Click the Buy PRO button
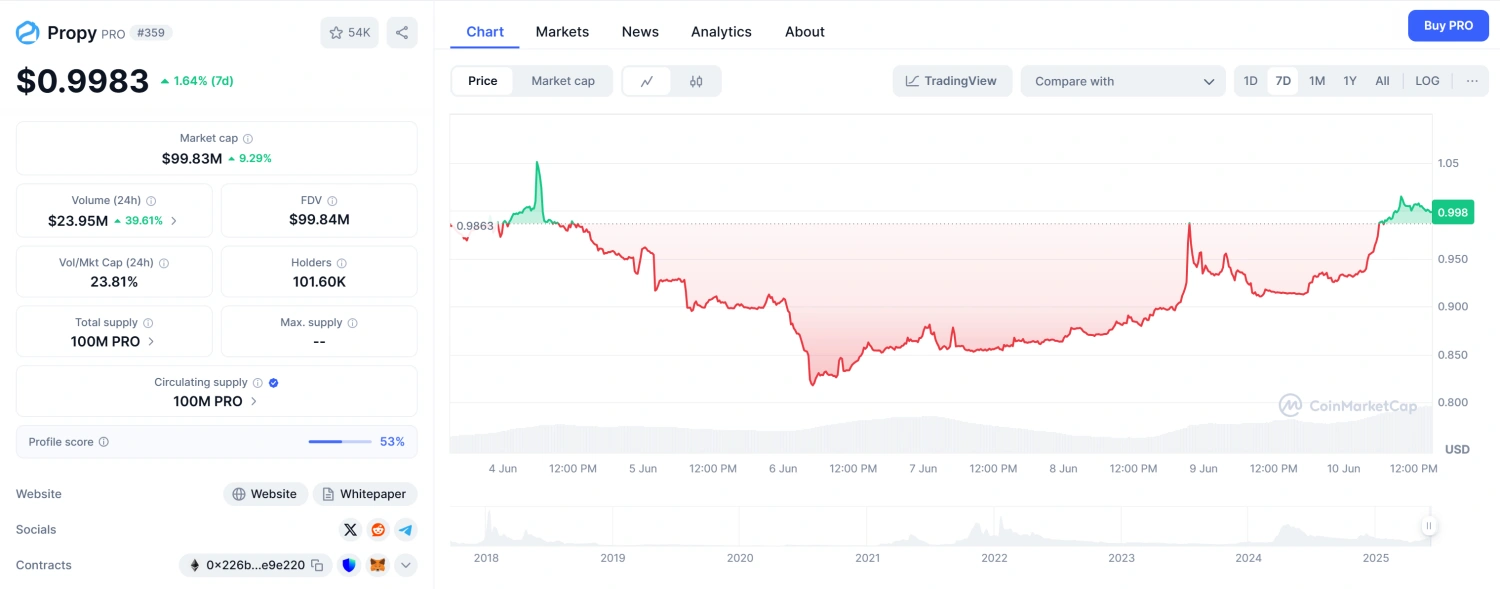The height and width of the screenshot is (589, 1500). point(1448,26)
